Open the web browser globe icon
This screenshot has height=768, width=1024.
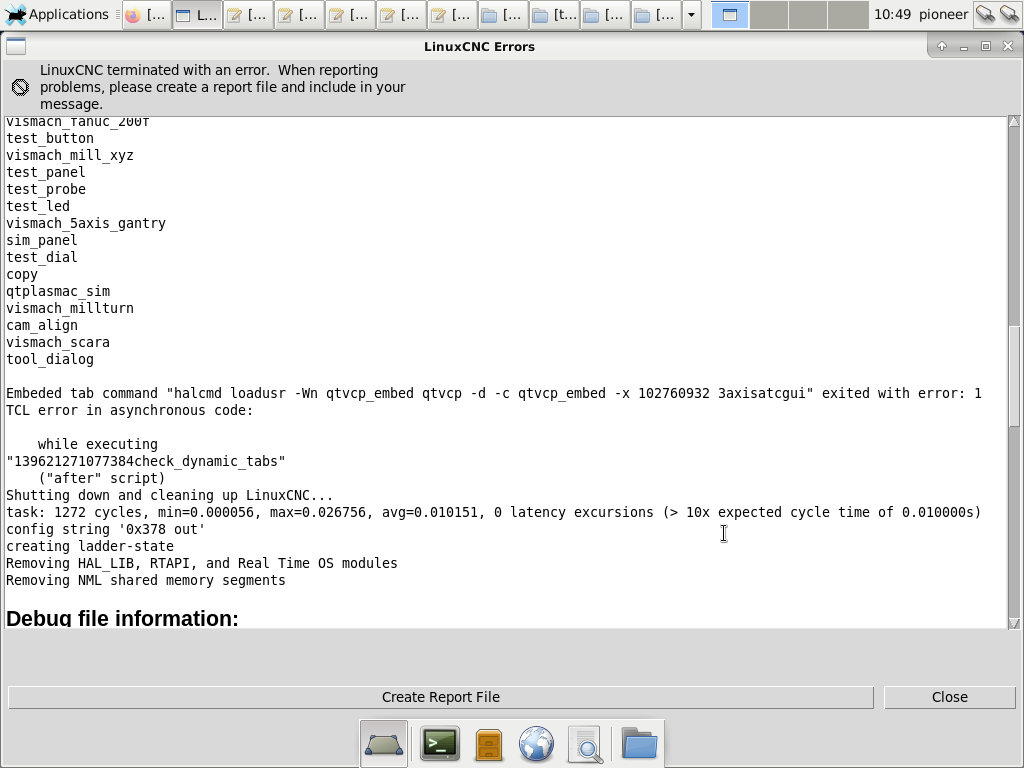(x=537, y=744)
